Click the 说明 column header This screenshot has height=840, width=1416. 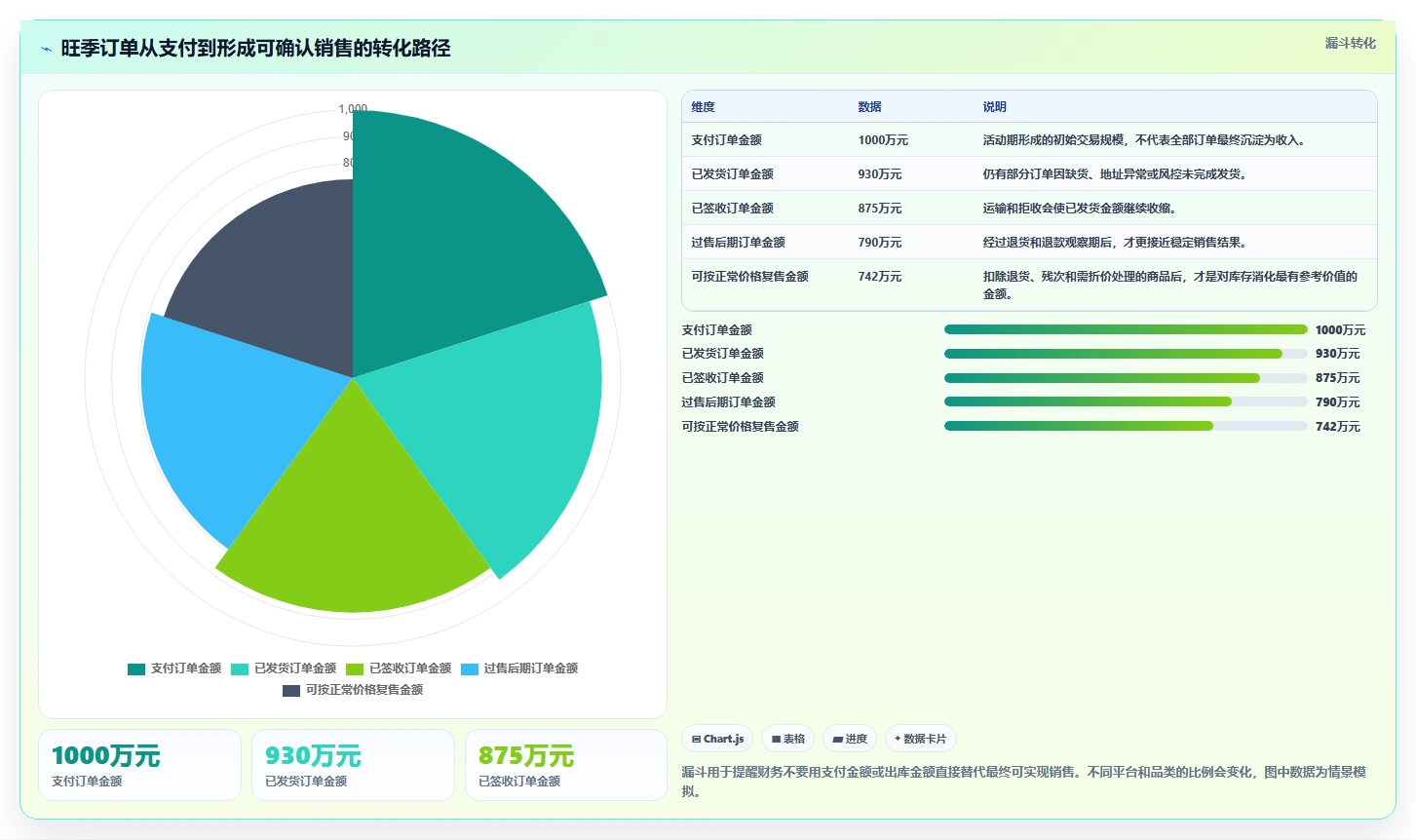[x=994, y=107]
